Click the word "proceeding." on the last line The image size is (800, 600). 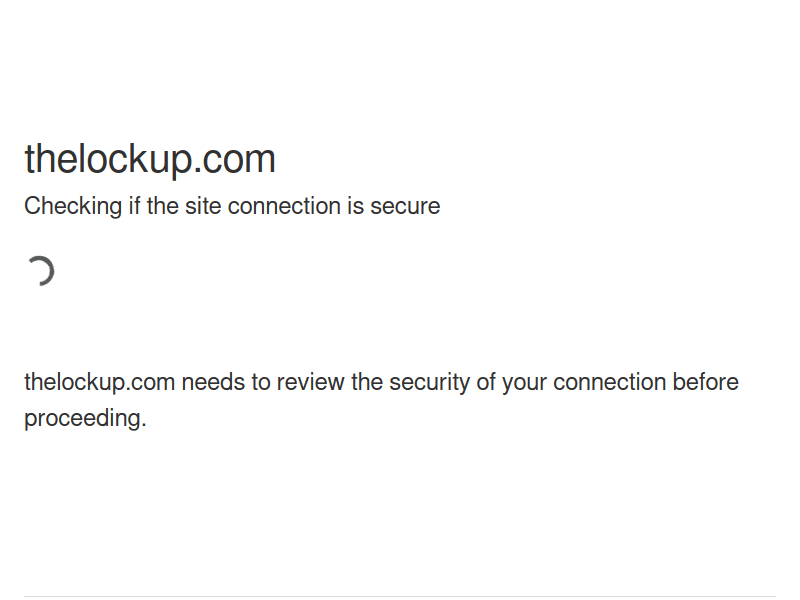(x=85, y=419)
